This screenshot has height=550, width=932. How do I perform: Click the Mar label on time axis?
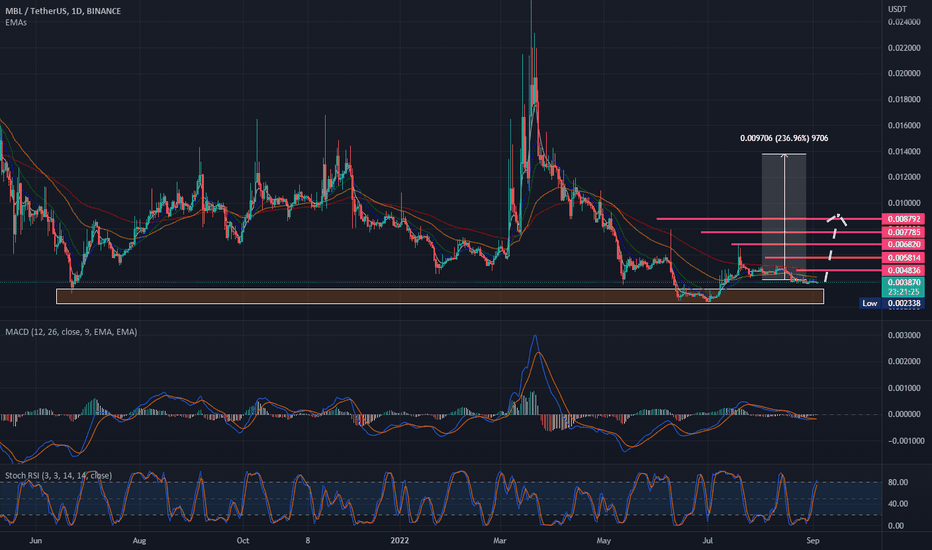[x=500, y=540]
